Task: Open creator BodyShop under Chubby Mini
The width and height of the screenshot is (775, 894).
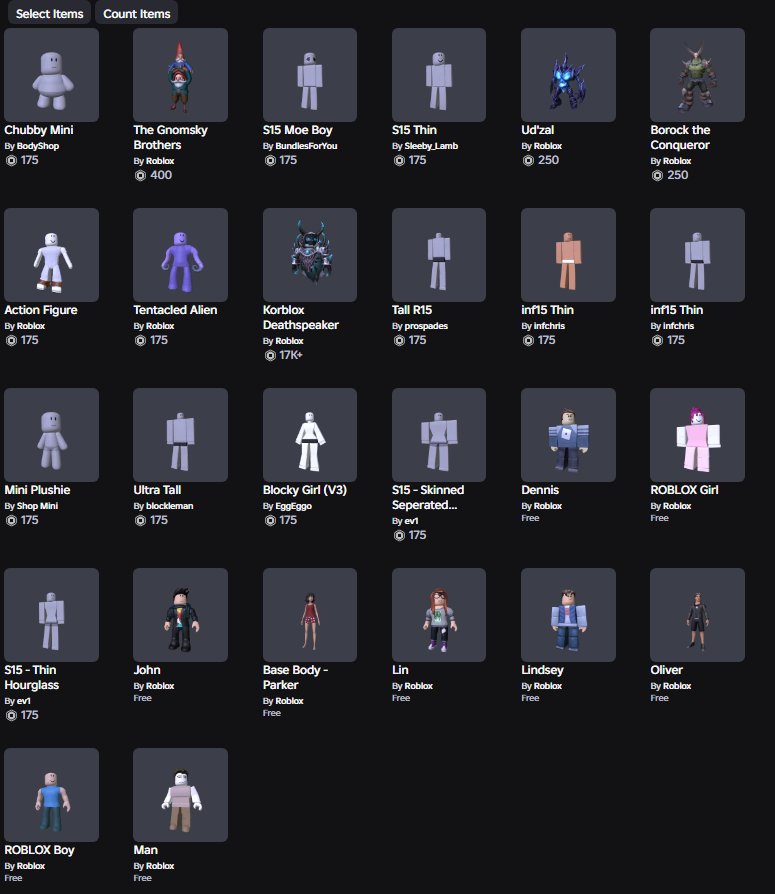Action: pos(38,146)
